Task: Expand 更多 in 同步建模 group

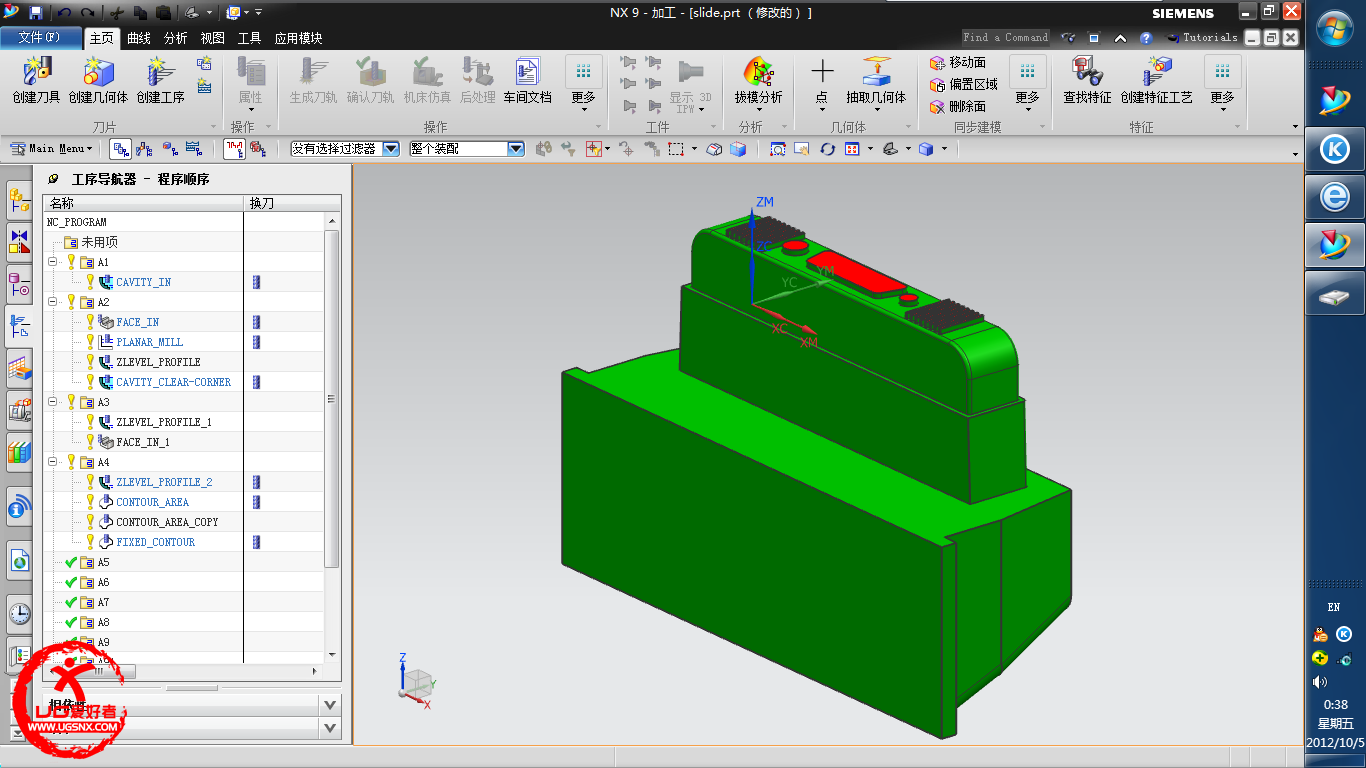Action: pyautogui.click(x=1027, y=83)
